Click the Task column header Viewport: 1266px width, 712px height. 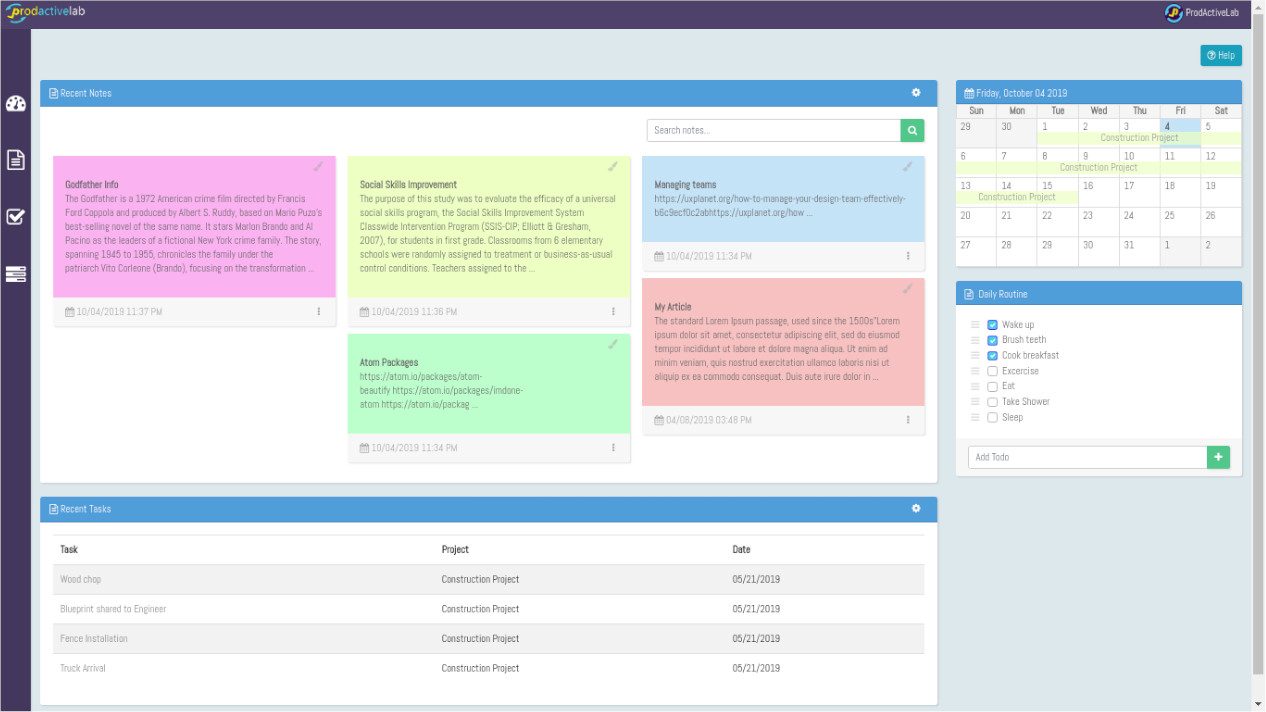click(69, 549)
